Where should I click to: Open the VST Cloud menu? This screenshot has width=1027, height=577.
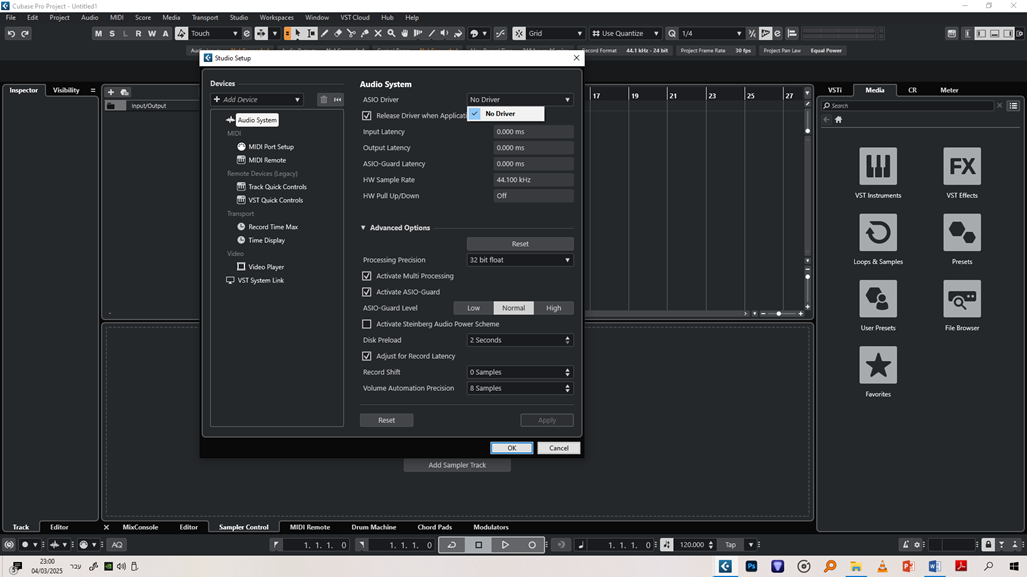[355, 18]
